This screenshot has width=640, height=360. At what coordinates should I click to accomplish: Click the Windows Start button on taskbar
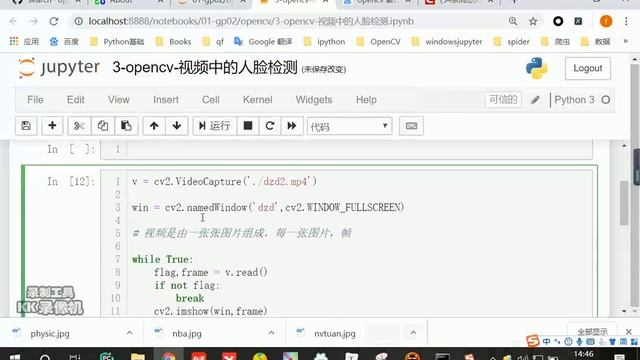[15, 357]
